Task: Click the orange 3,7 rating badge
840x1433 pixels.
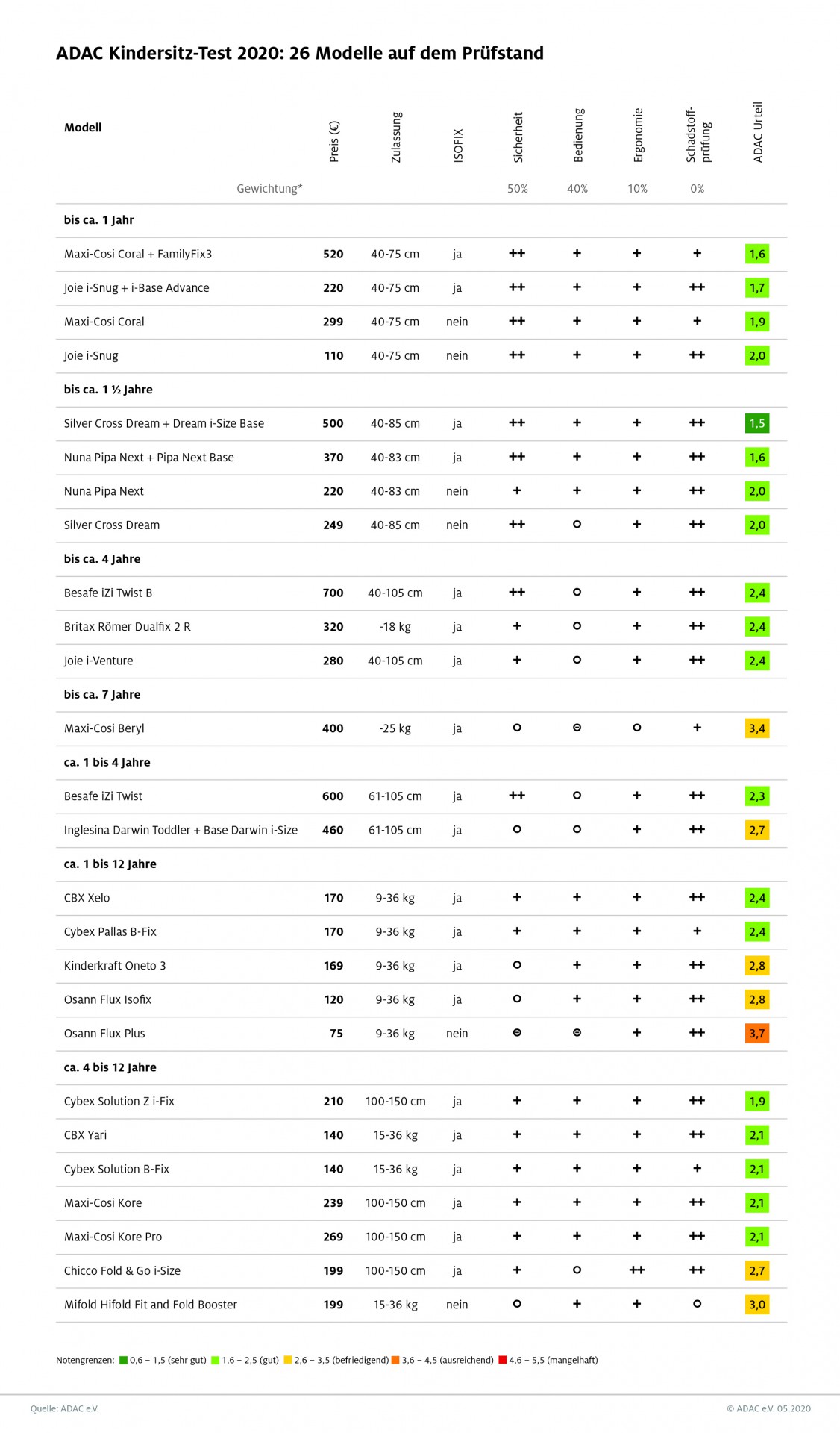Action: (x=756, y=1034)
